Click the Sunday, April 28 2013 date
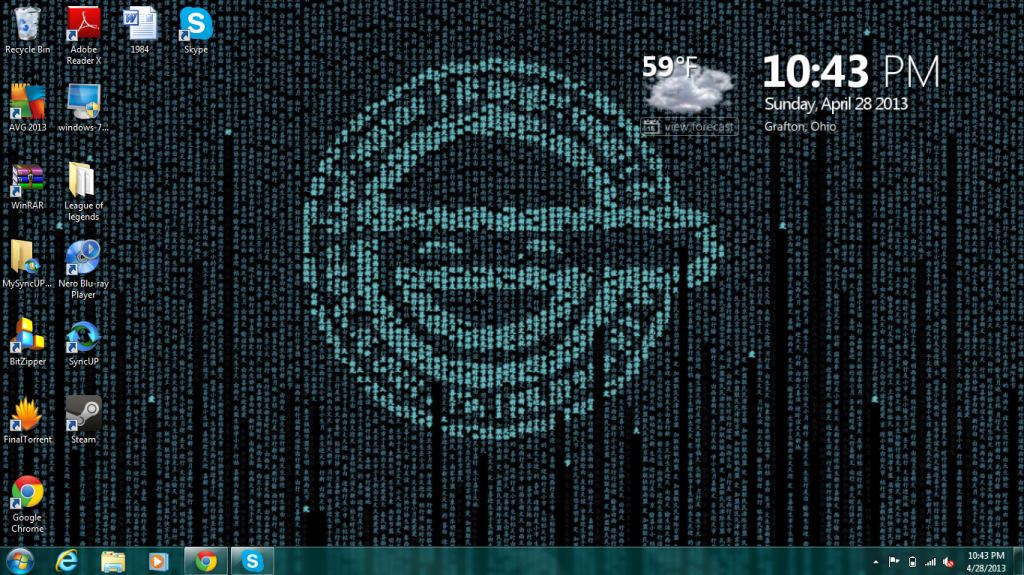 tap(836, 104)
